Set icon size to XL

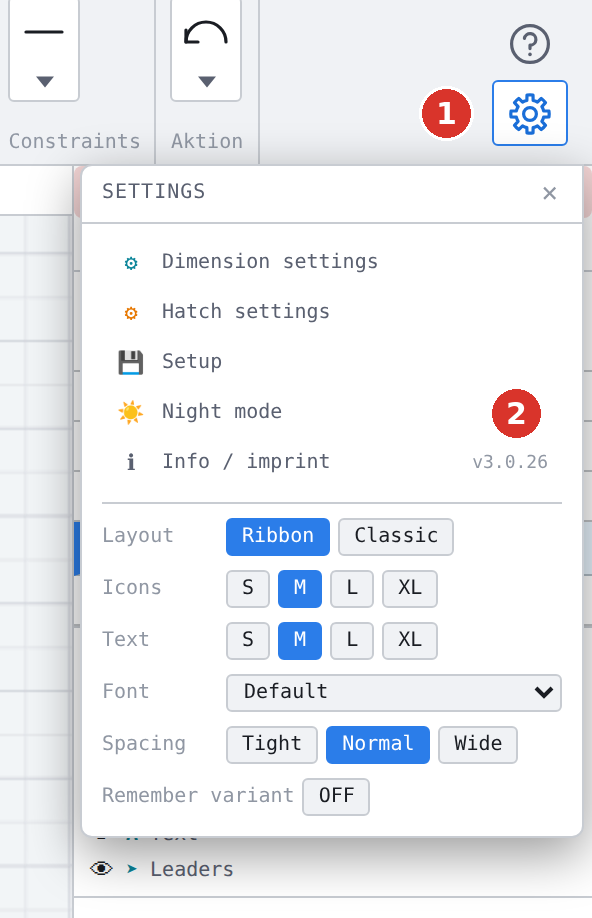(410, 588)
